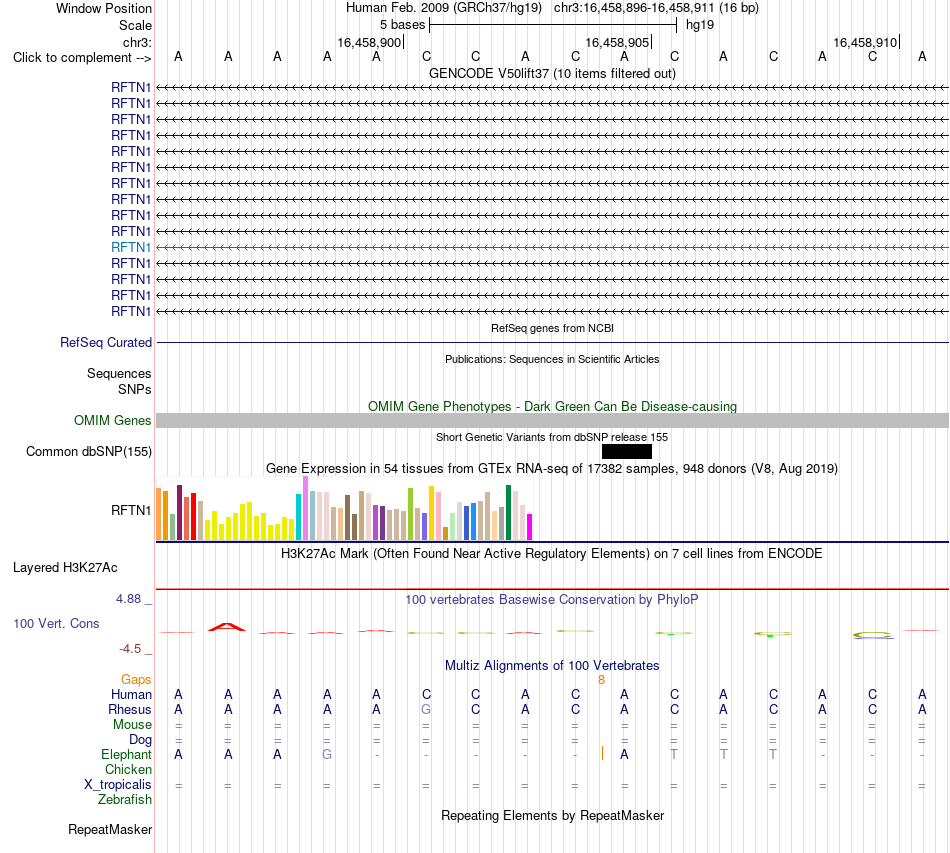Open Common dbSNP(155) track label
Viewport: 950px width, 853px height.
(89, 451)
